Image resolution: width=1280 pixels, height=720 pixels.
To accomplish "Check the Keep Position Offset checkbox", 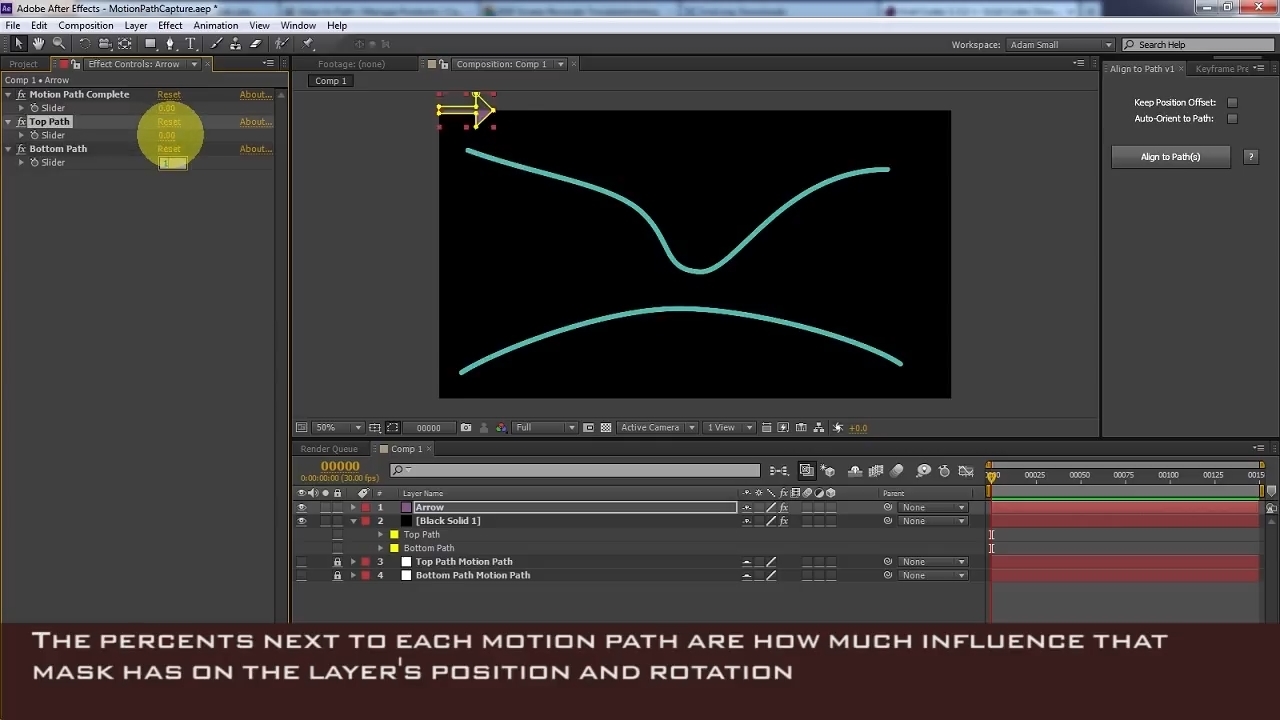I will pyautogui.click(x=1232, y=102).
